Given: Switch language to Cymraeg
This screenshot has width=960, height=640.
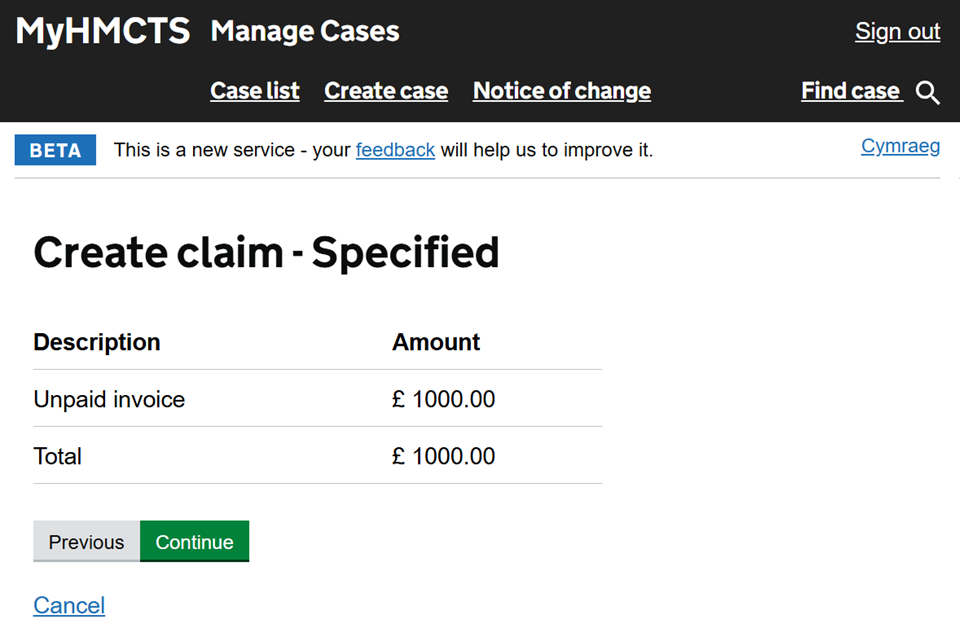Looking at the screenshot, I should (900, 147).
